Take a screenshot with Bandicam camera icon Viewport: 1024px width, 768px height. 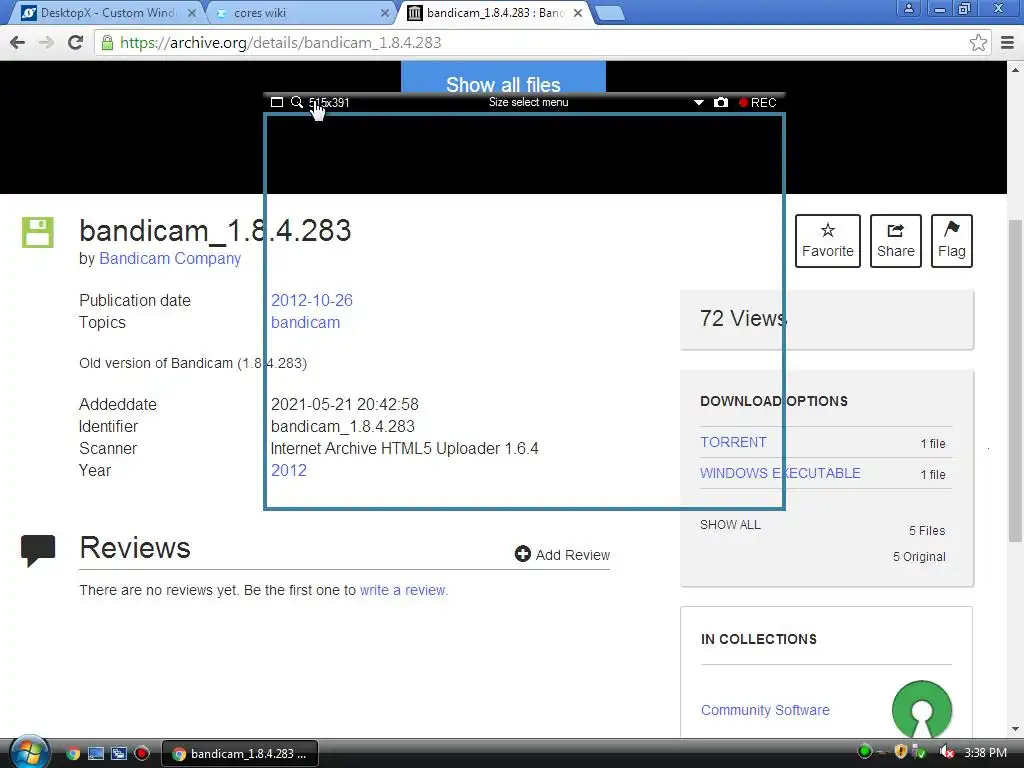[721, 103]
